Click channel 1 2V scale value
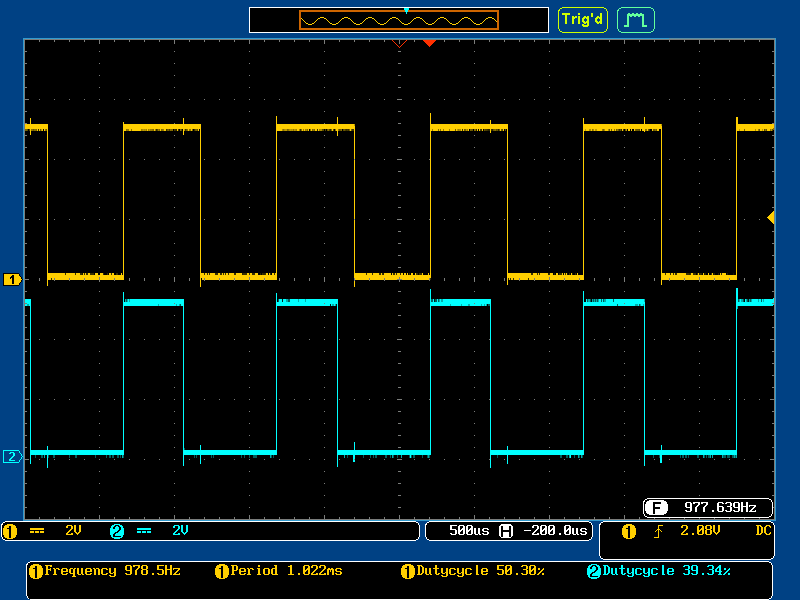Screen dimensions: 800x600 (73, 531)
